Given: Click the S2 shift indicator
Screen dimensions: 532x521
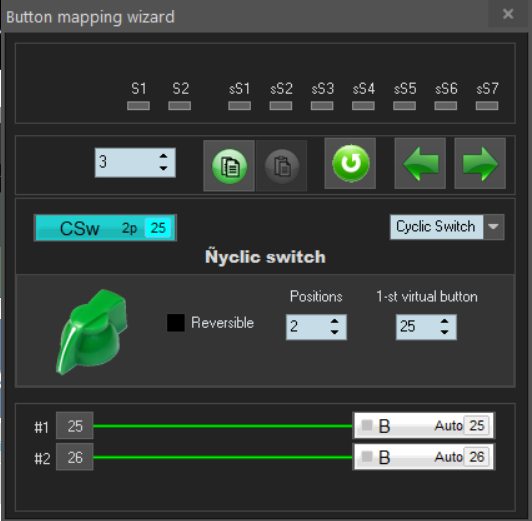Looking at the screenshot, I should click(180, 106).
